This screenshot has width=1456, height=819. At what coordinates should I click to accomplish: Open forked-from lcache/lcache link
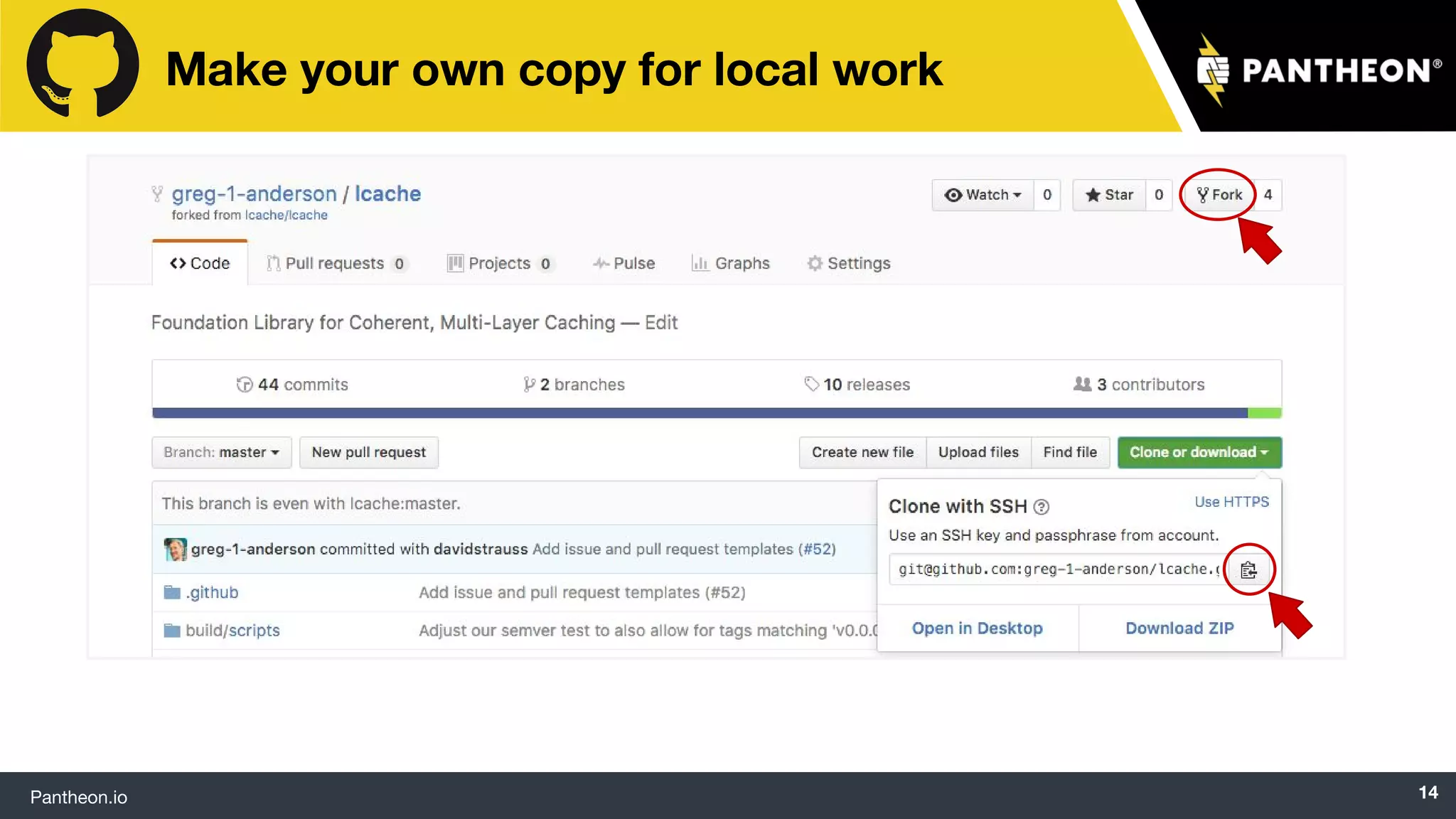[287, 215]
